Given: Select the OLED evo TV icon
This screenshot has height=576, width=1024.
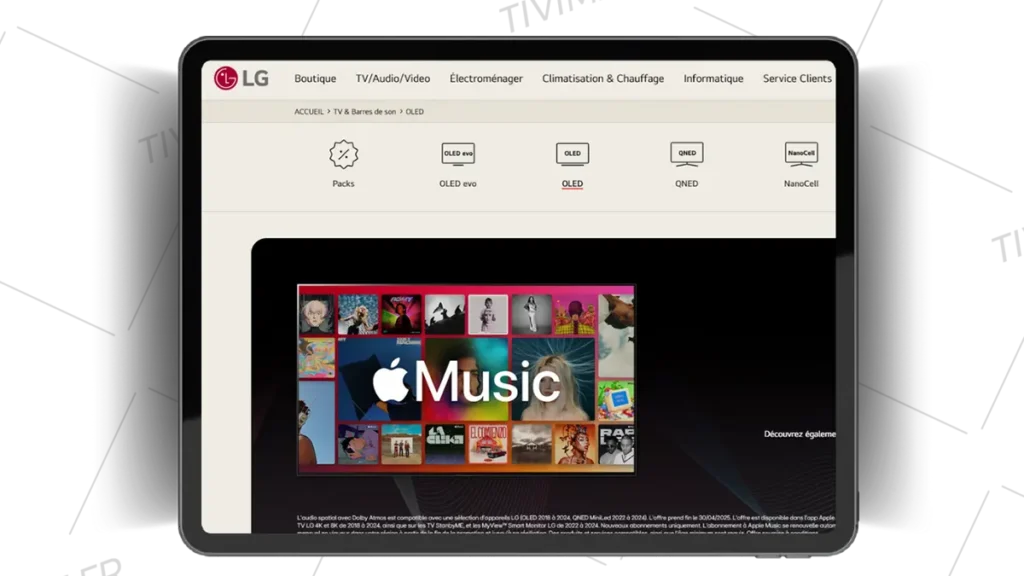Looking at the screenshot, I should click(x=458, y=154).
